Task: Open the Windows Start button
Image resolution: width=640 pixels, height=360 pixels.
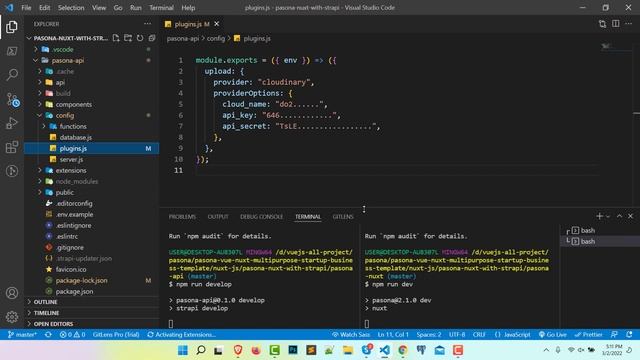Action: (x=183, y=350)
